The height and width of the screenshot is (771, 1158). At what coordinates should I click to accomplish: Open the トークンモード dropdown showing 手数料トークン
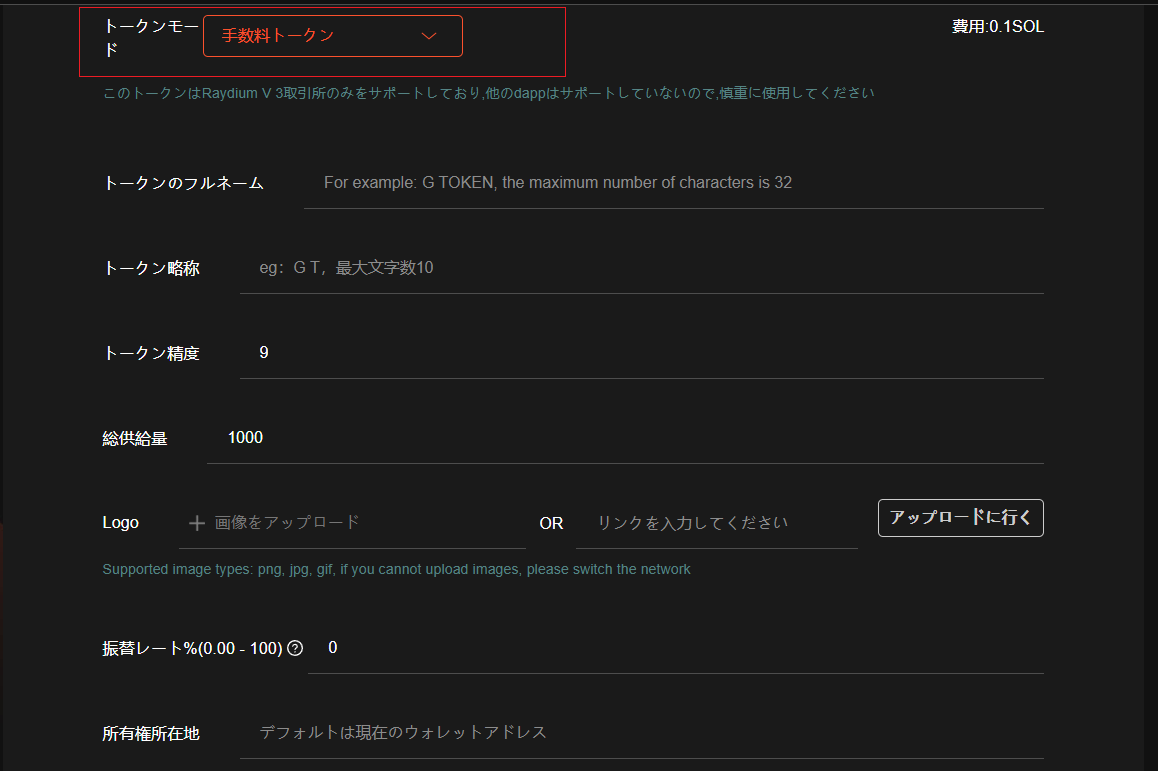[x=332, y=36]
